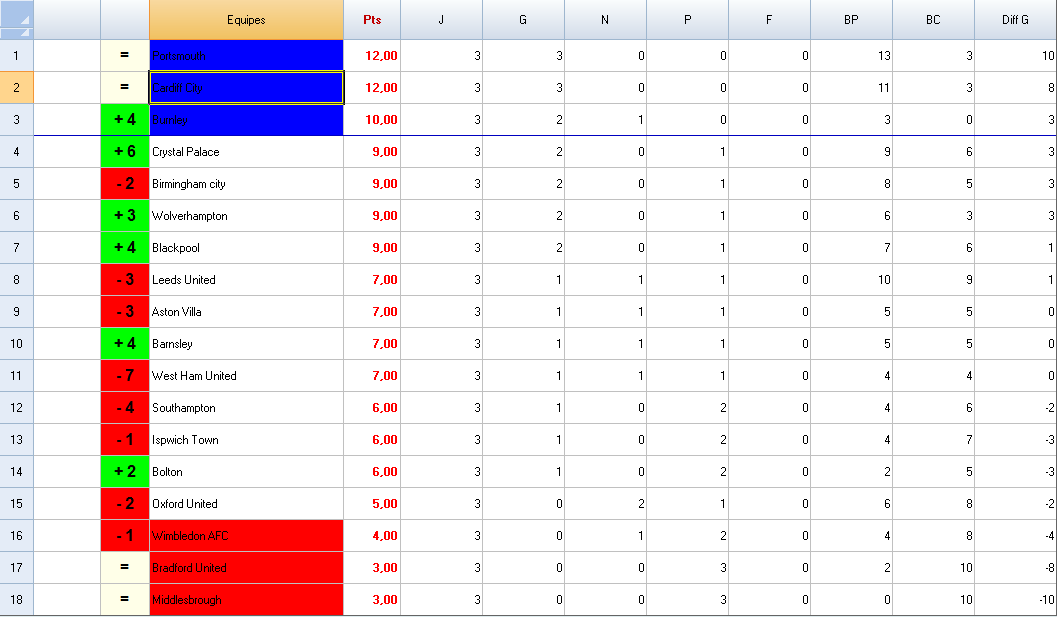The width and height of the screenshot is (1057, 617).
Task: Click Crystal Palace's green +6 cell
Action: point(125,152)
